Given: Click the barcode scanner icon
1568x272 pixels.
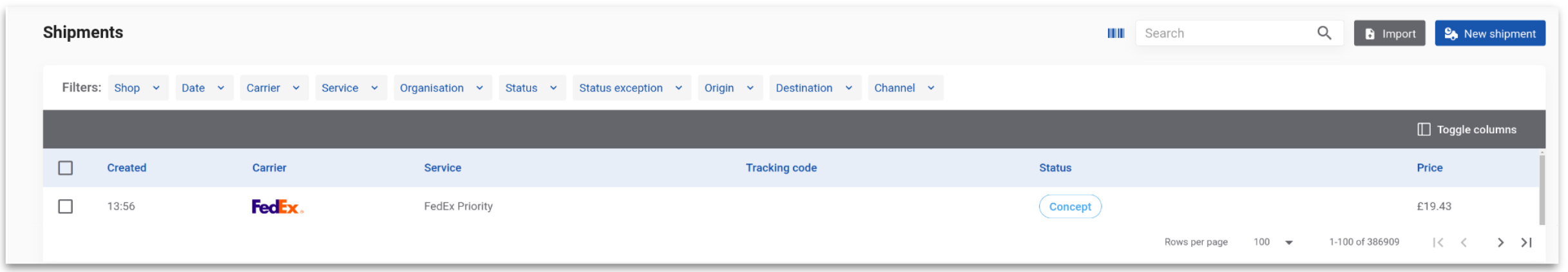Looking at the screenshot, I should [1115, 34].
